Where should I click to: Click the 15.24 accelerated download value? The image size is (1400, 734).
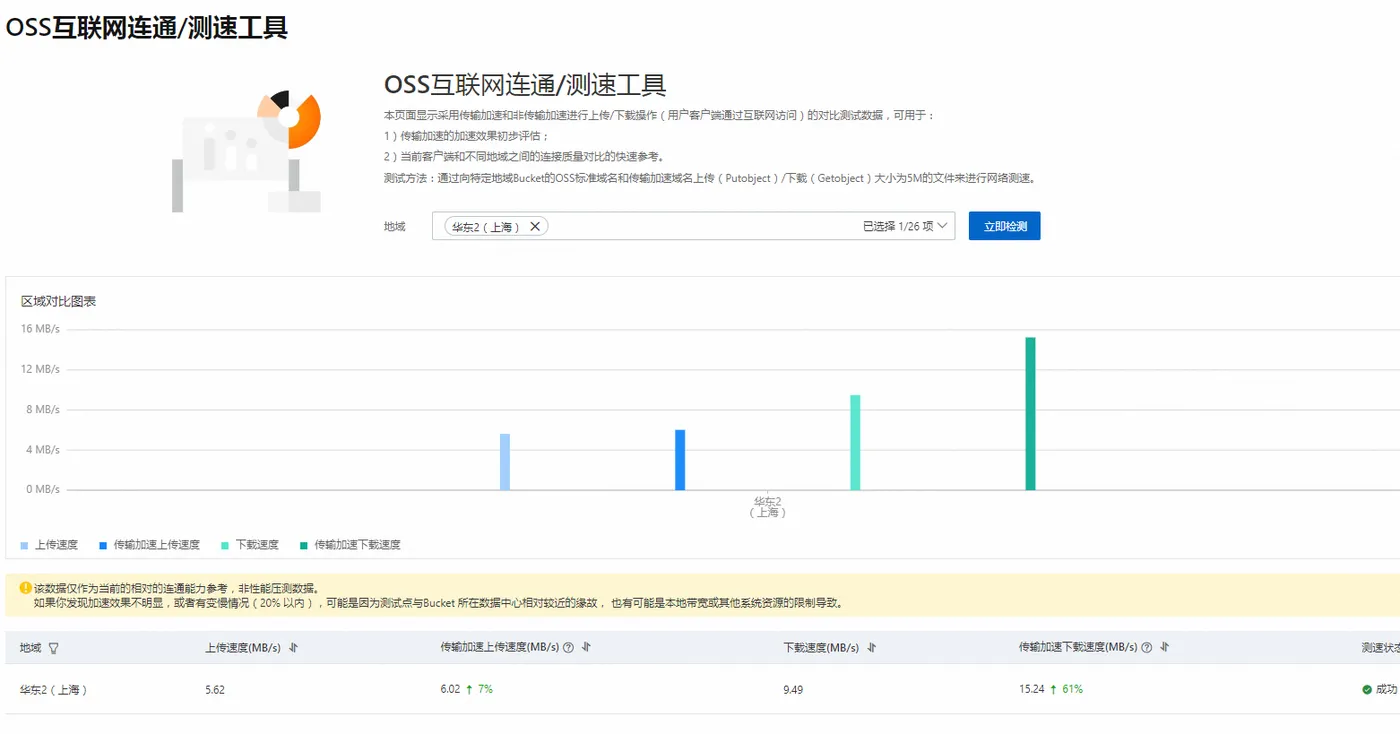click(x=1032, y=689)
